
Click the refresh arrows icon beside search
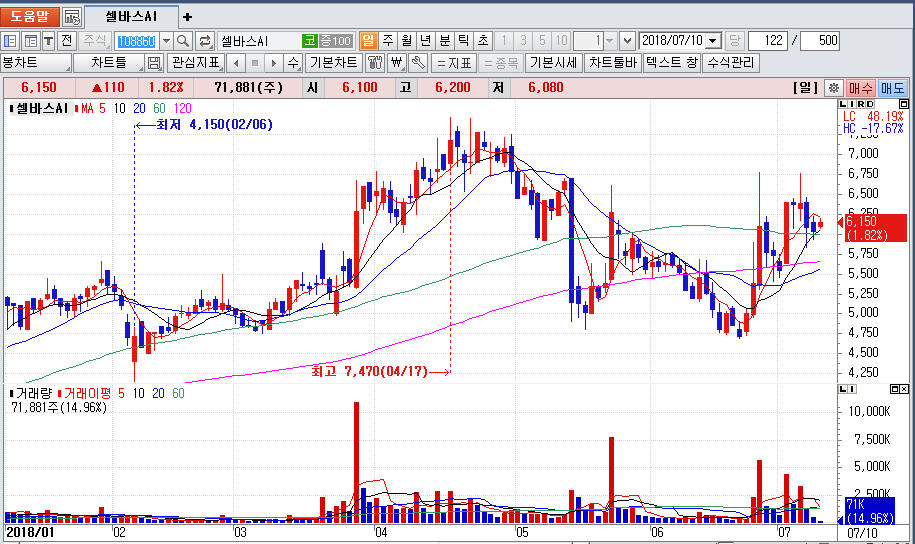pyautogui.click(x=205, y=41)
